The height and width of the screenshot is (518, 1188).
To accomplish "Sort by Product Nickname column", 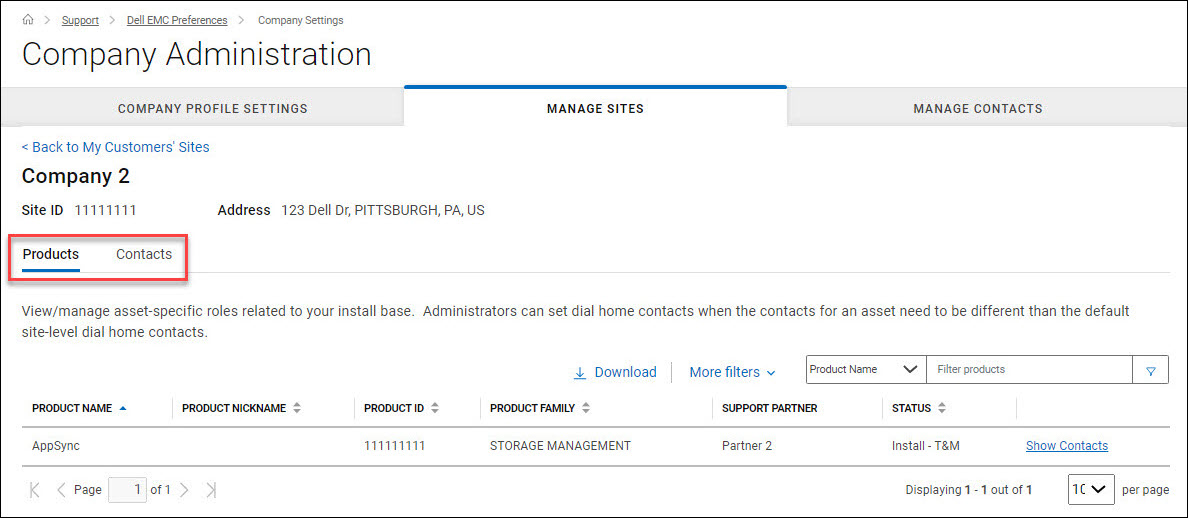I will click(297, 408).
